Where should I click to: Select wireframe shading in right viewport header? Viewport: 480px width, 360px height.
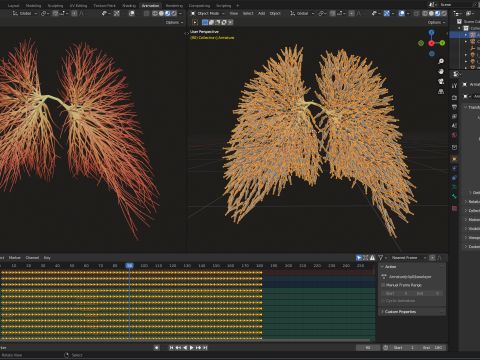pos(425,13)
